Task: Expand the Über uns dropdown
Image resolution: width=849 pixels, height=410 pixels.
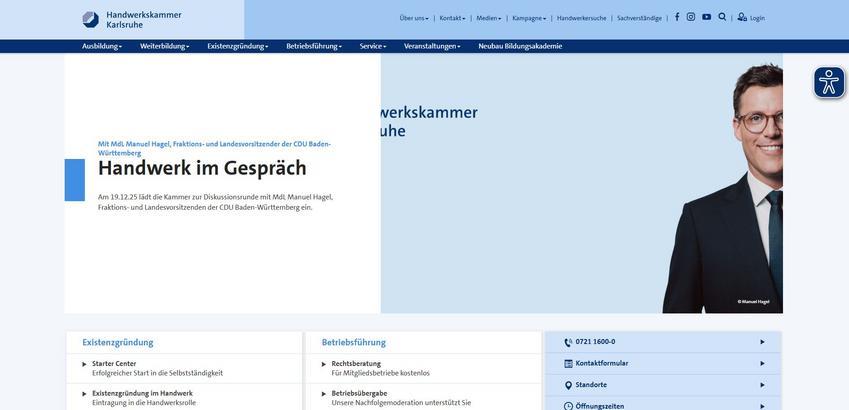Action: point(414,18)
